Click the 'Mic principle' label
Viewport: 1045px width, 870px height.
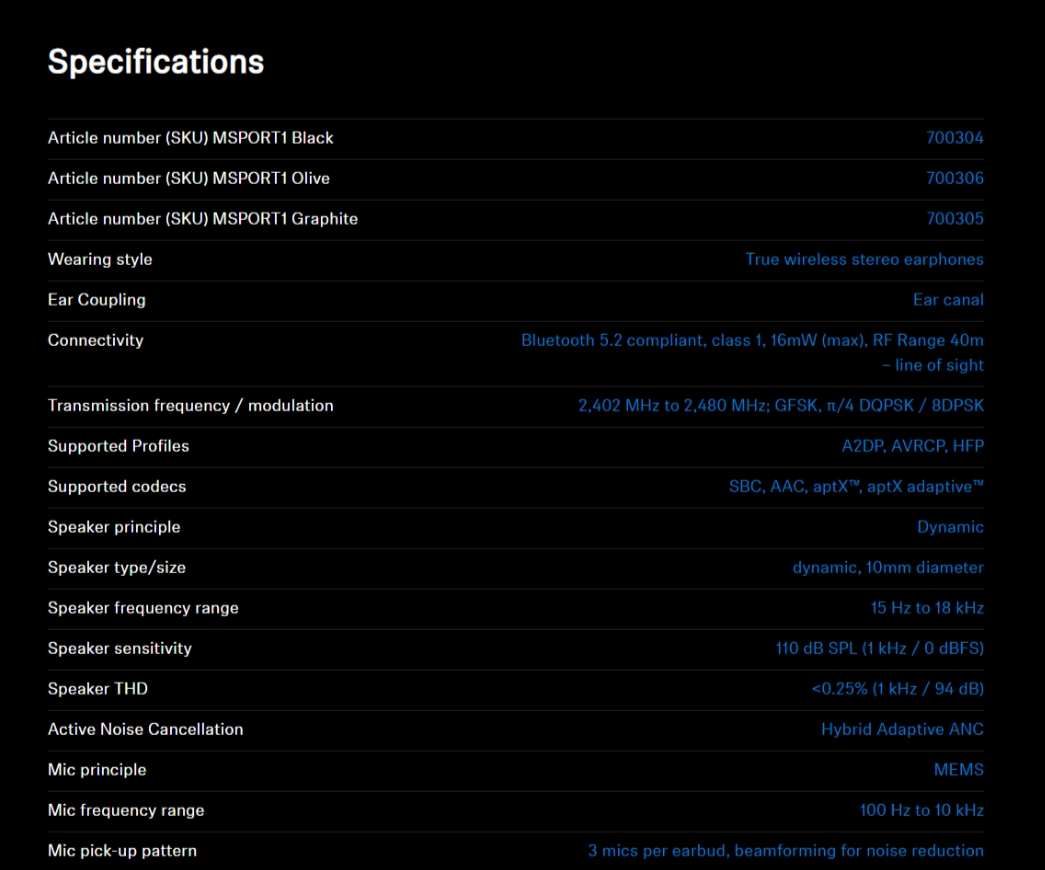(97, 770)
